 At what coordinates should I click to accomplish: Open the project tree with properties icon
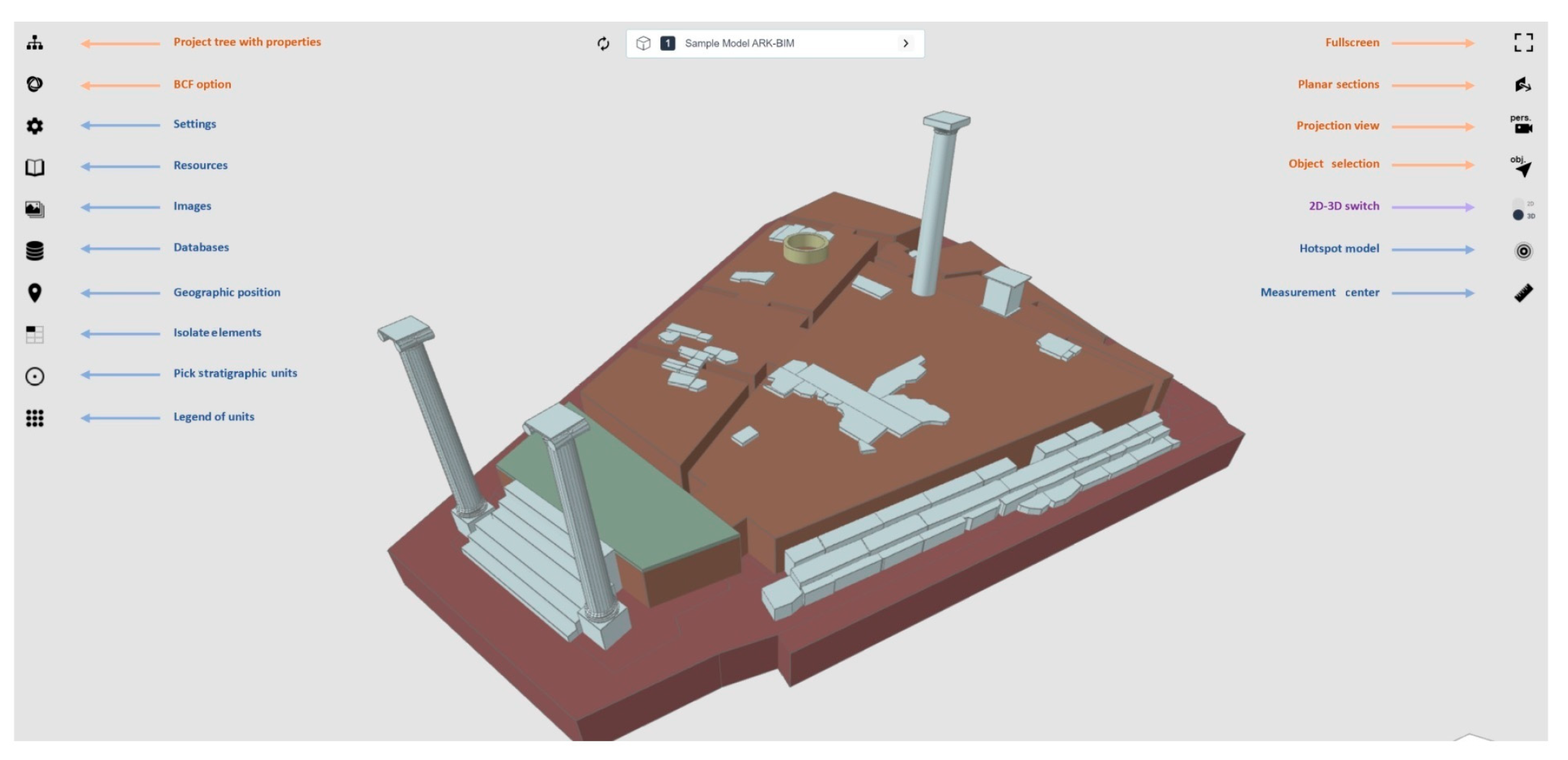[x=35, y=43]
